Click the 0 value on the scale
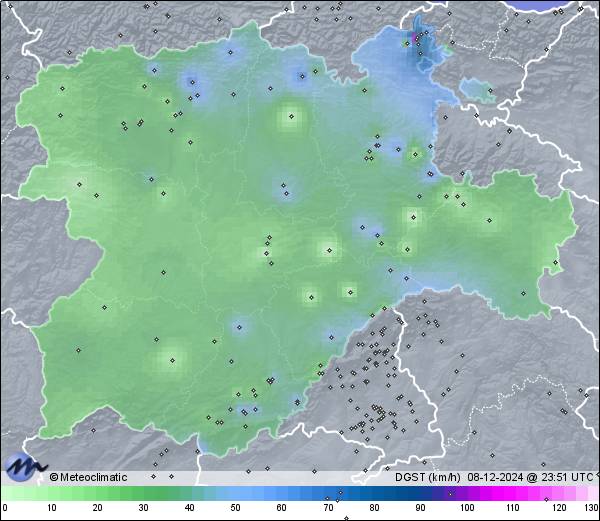The height and width of the screenshot is (521, 600). tap(5, 508)
